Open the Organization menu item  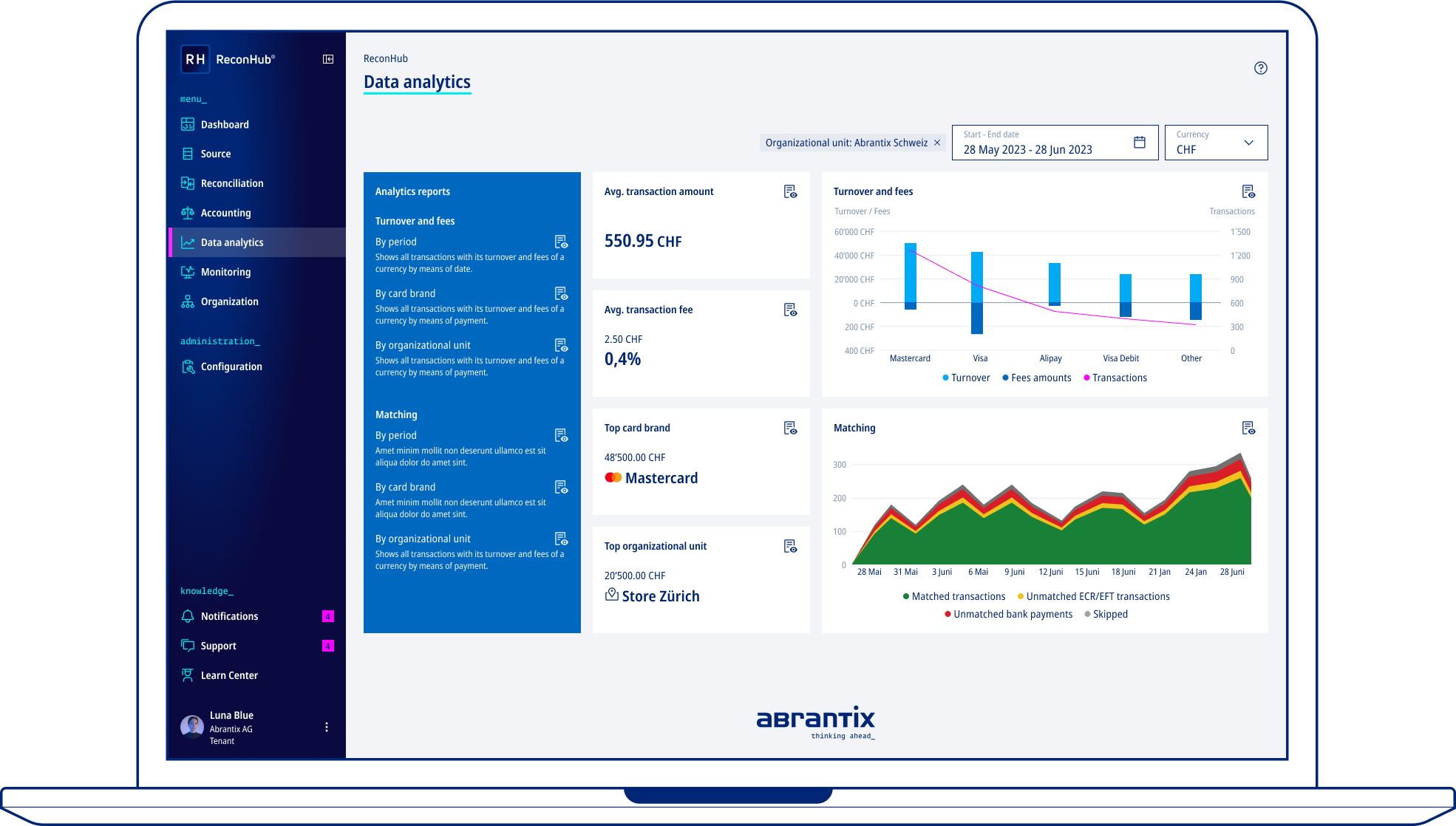[256, 301]
